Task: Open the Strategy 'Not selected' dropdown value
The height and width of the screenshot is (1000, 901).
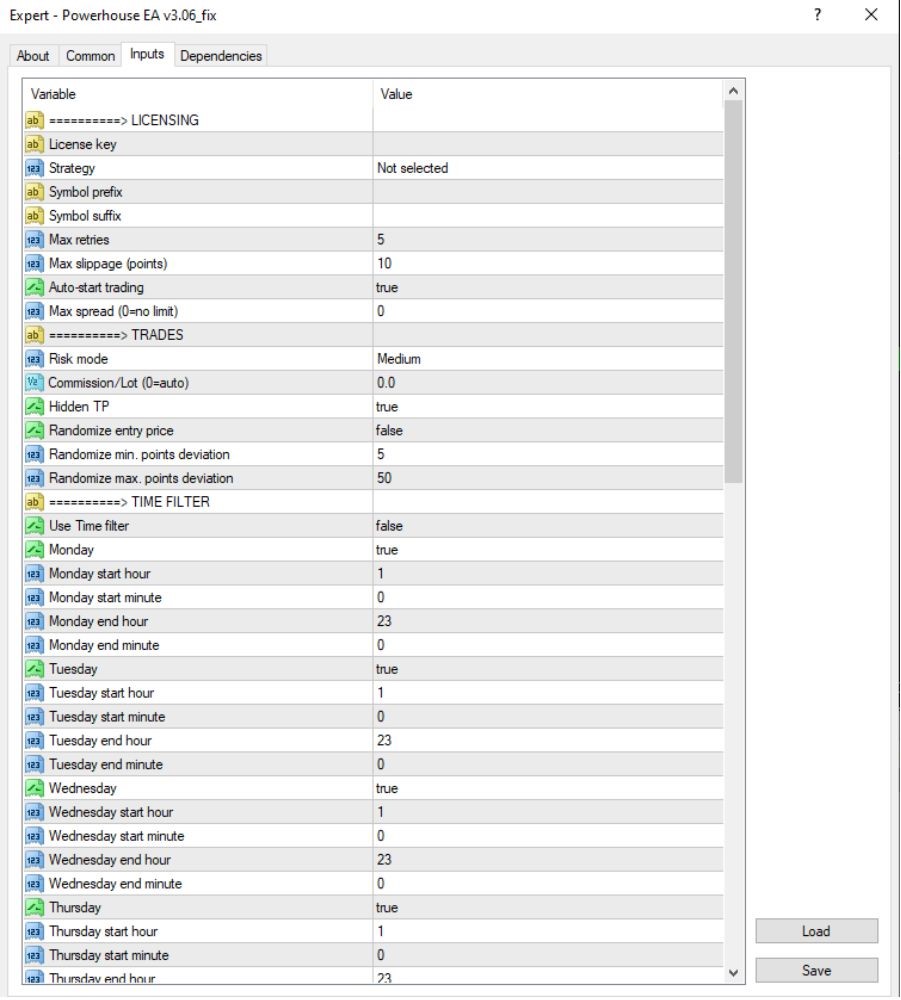Action: tap(548, 168)
